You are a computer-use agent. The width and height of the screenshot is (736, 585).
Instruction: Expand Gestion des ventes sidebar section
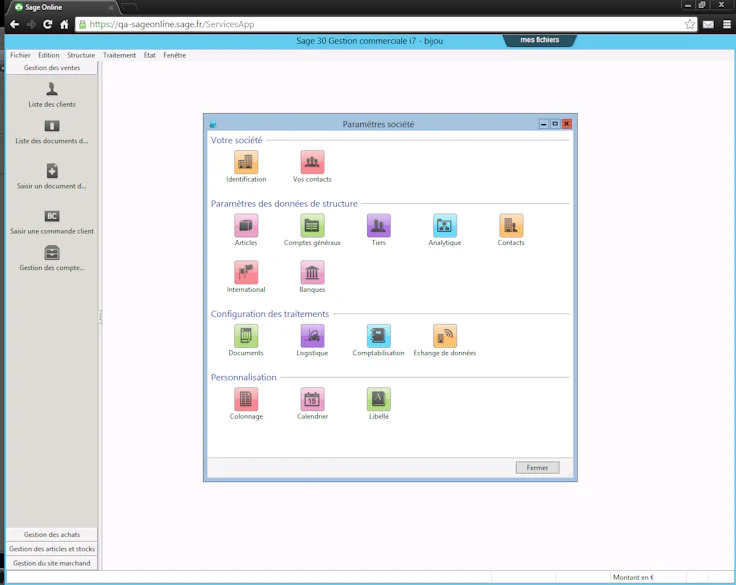tap(52, 68)
